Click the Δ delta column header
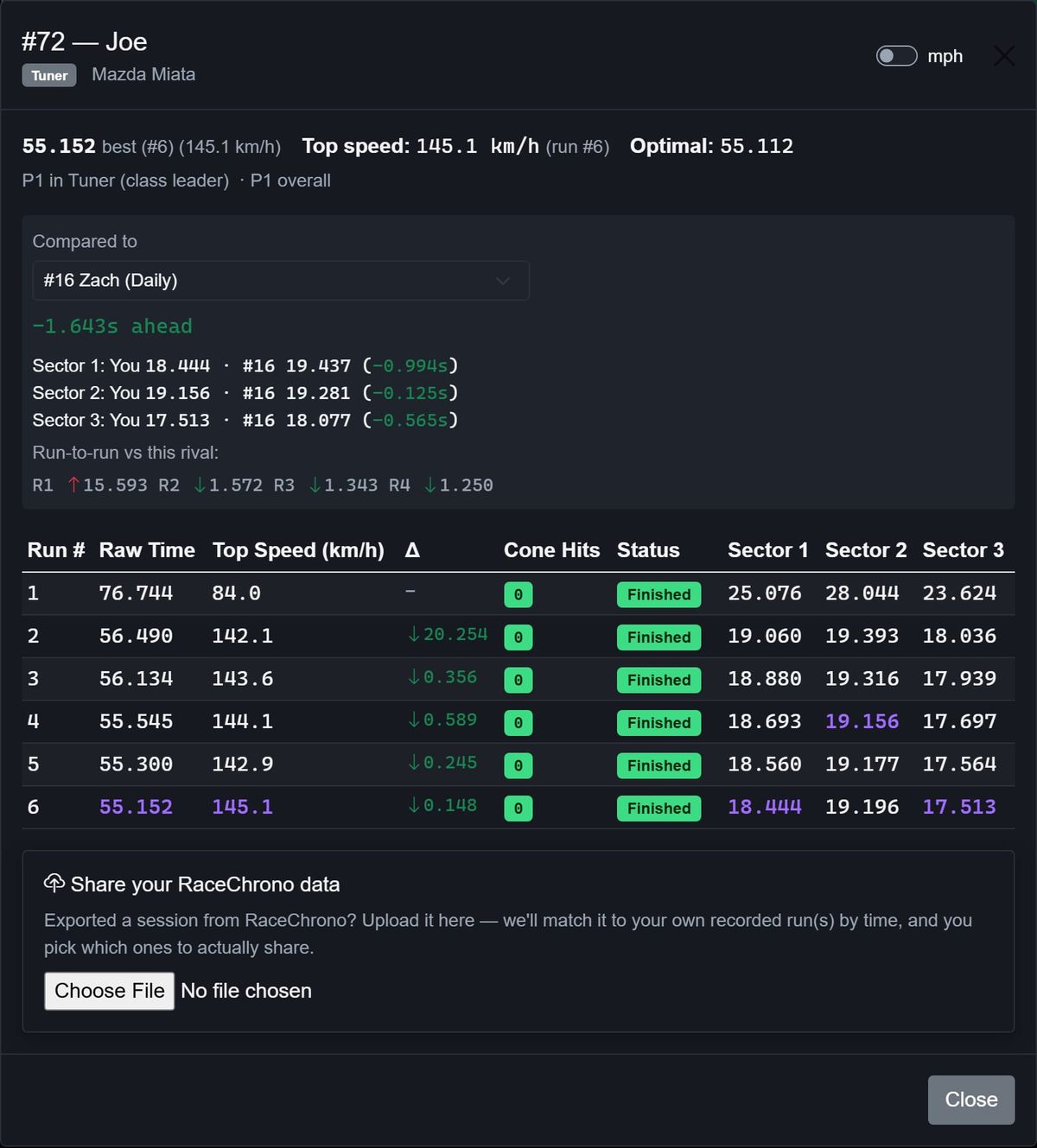 point(412,550)
